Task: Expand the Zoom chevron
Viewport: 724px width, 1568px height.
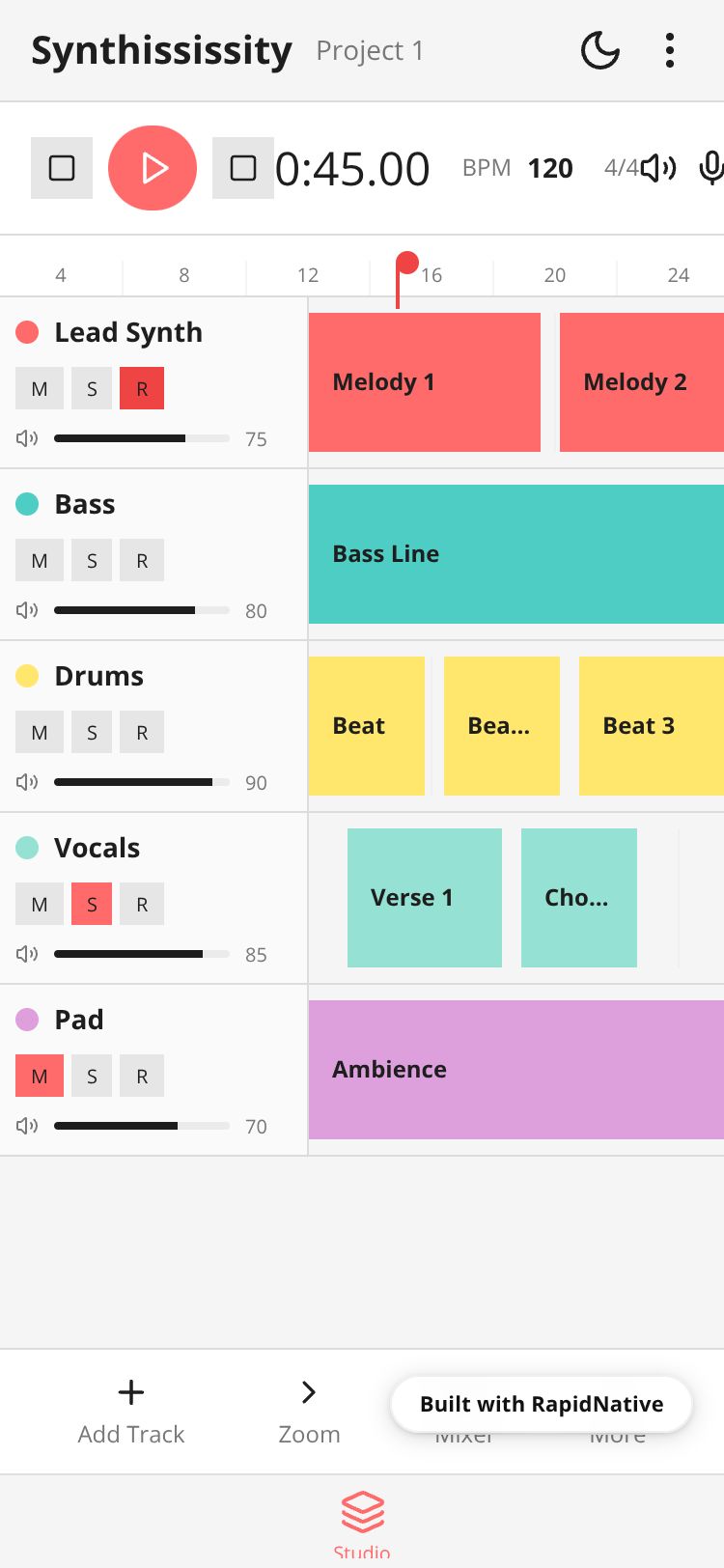Action: click(x=309, y=1392)
